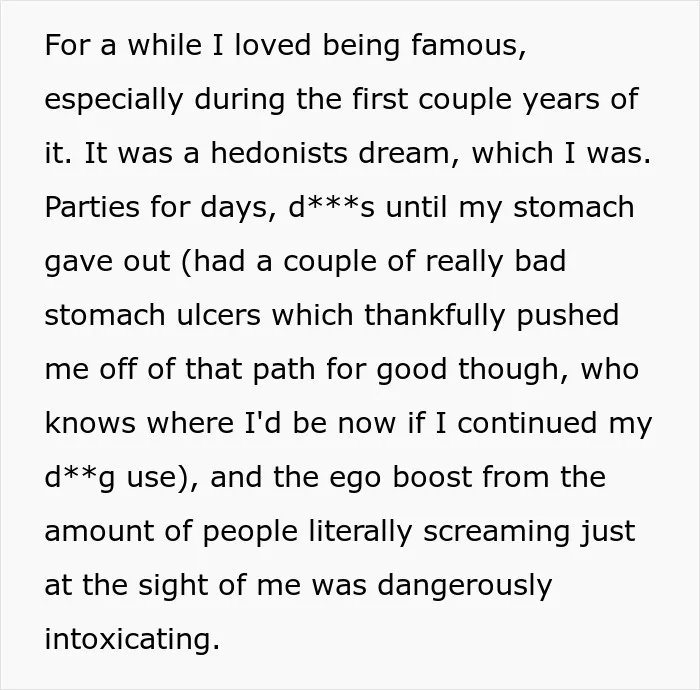Click the word 'Parties' in the paragraph
This screenshot has height=690, width=700.
(92, 207)
